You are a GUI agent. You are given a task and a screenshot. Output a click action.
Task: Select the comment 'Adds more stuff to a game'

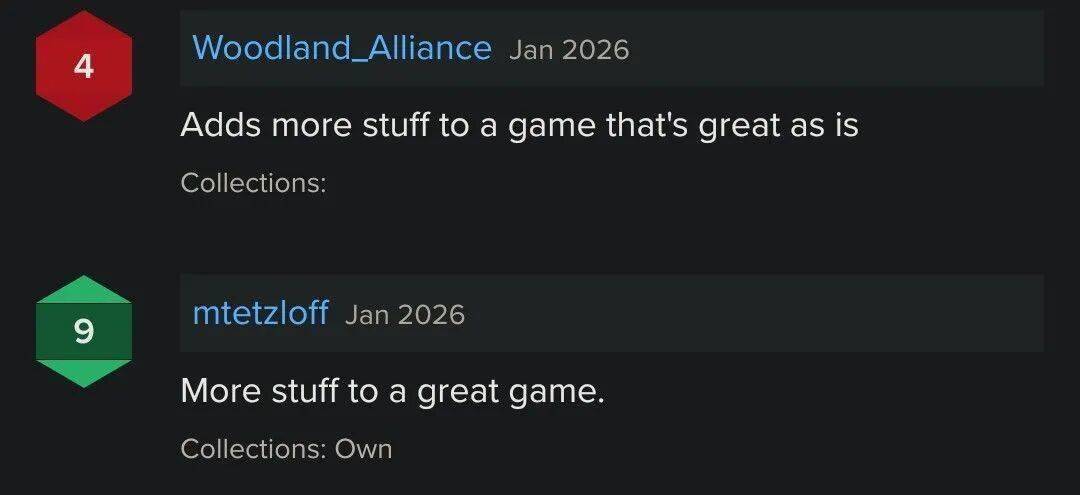(x=519, y=124)
